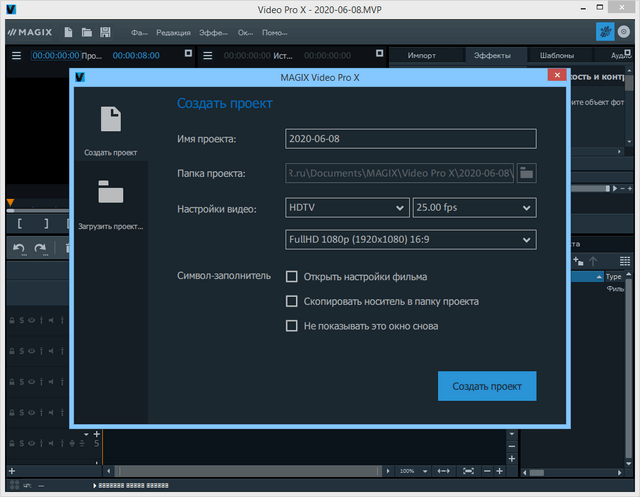Select the Load project folder icon in dialog
640x497 pixels.
point(110,192)
